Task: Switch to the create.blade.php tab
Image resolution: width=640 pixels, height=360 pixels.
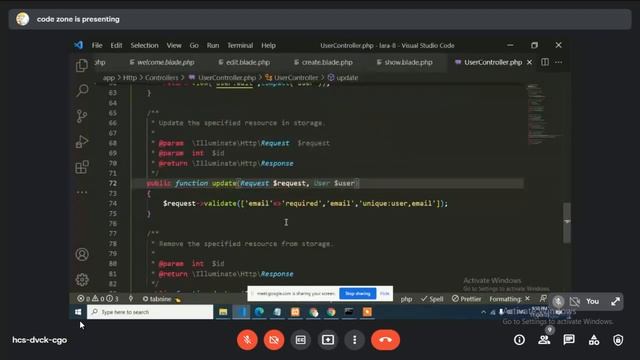Action: click(323, 62)
